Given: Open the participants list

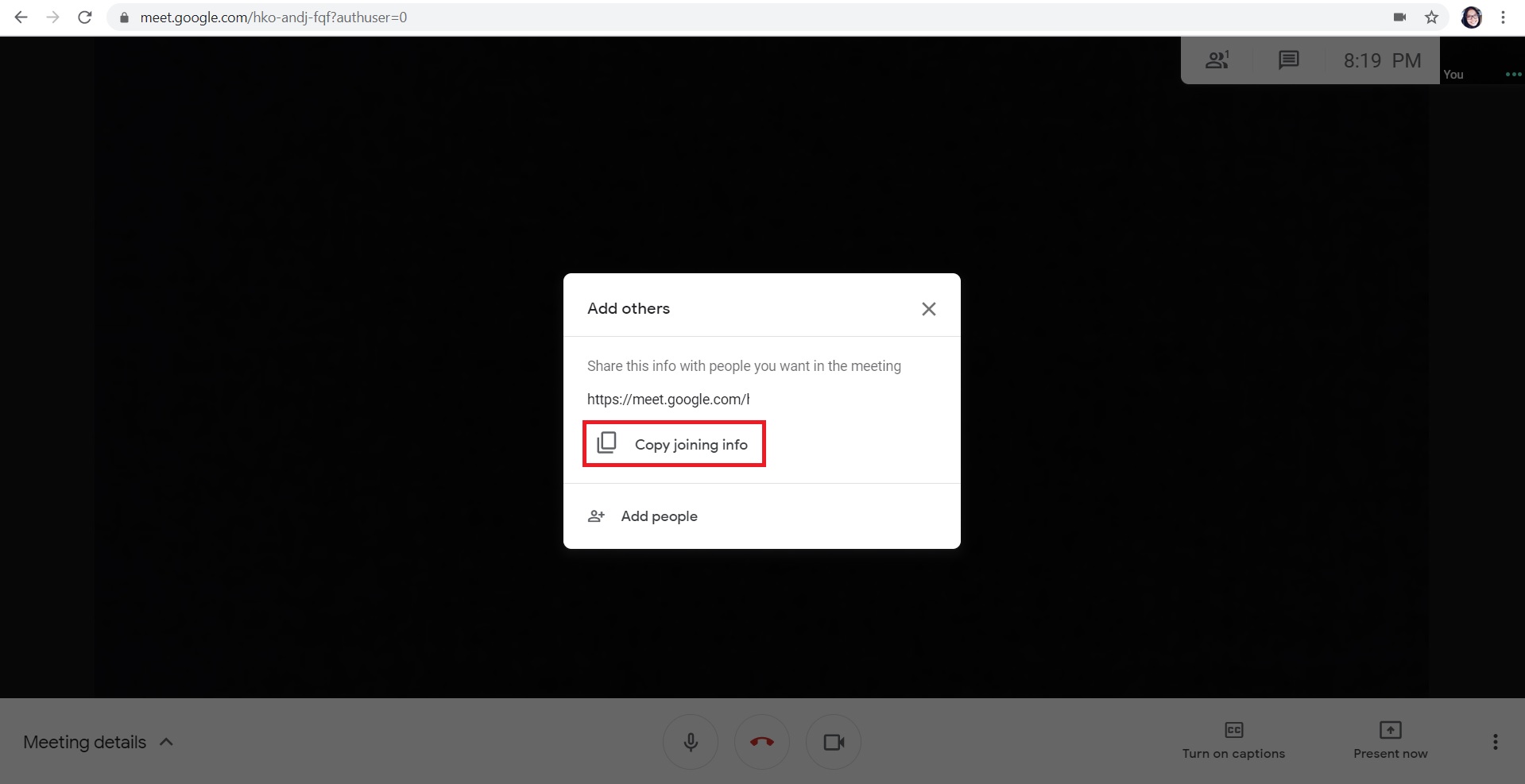Looking at the screenshot, I should pos(1217,60).
